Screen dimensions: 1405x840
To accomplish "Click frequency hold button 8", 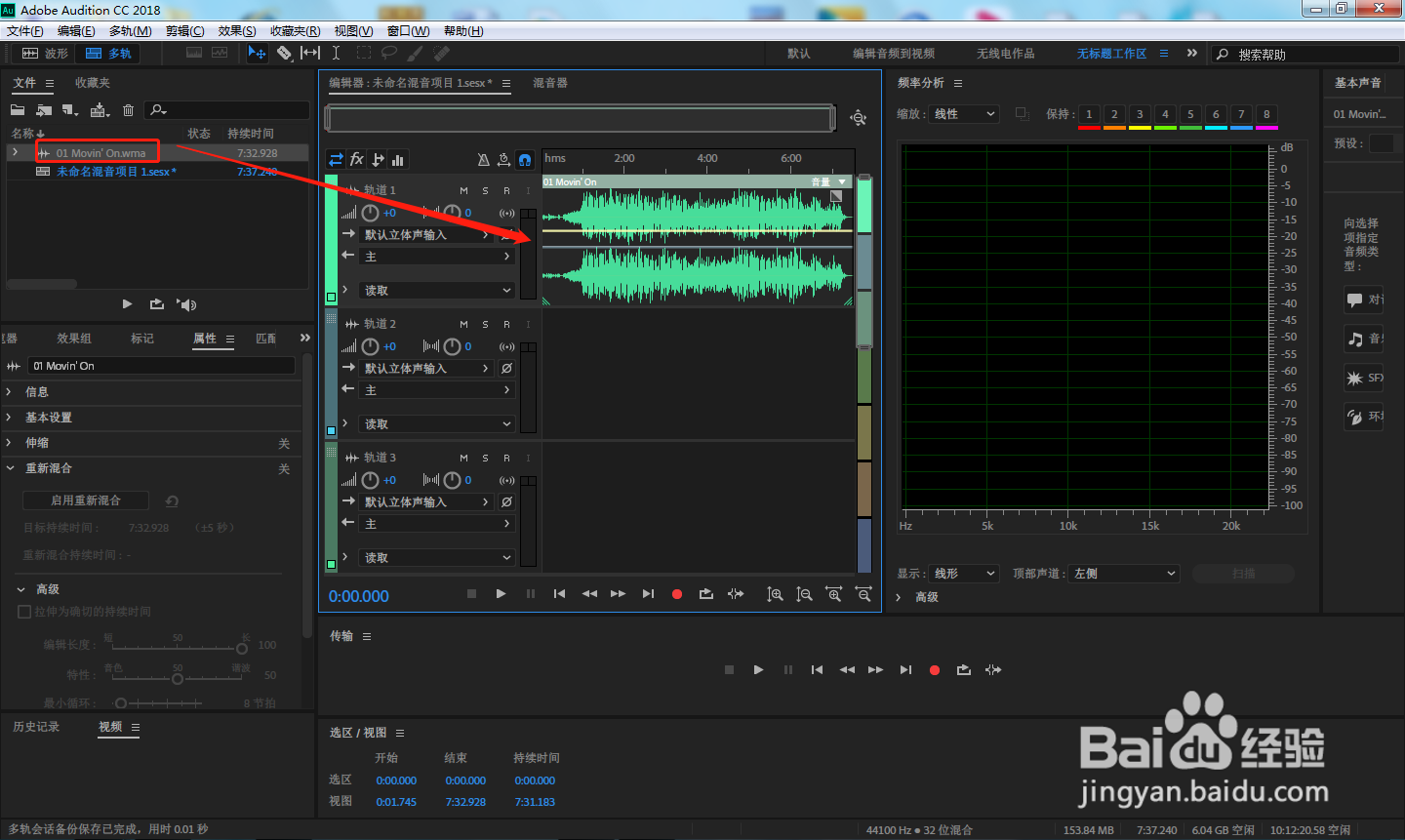I will [1266, 114].
